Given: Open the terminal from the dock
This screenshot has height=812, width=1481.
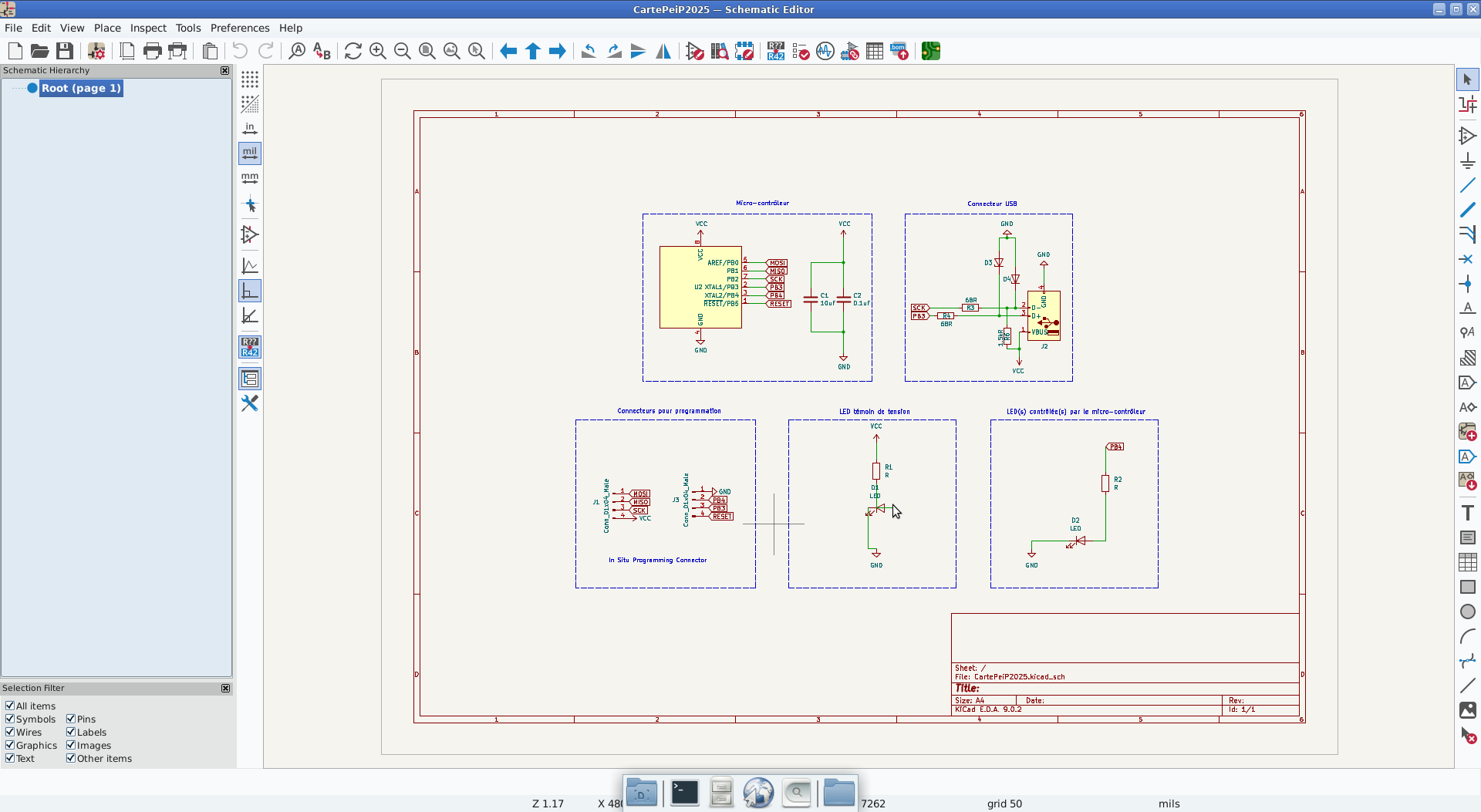Looking at the screenshot, I should [x=684, y=792].
